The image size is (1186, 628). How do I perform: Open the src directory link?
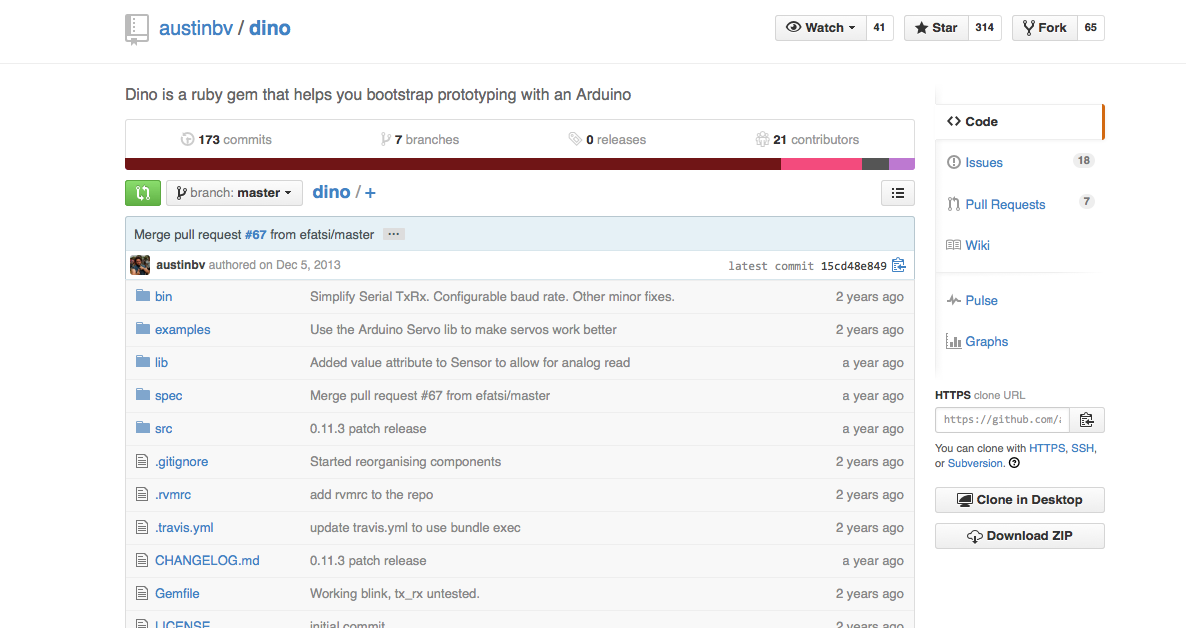[x=163, y=428]
